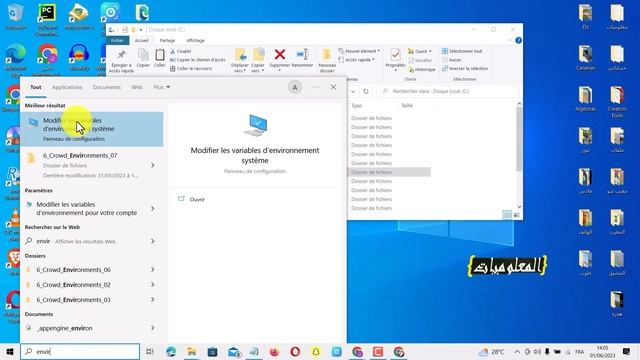Open 'Modifier les variables d'environnement système' best result
The width and height of the screenshot is (640, 360).
tap(92, 129)
